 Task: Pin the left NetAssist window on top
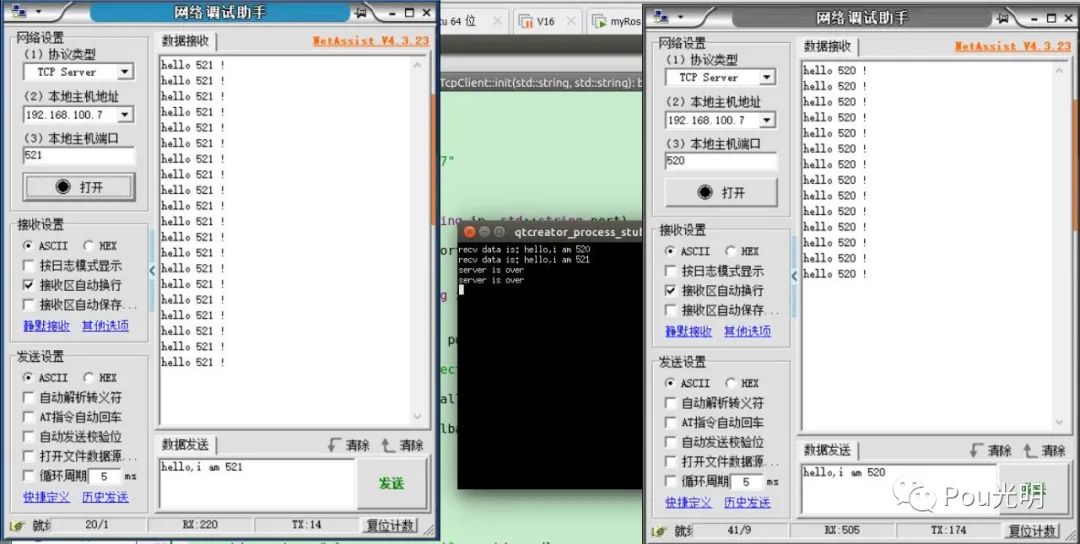click(360, 12)
